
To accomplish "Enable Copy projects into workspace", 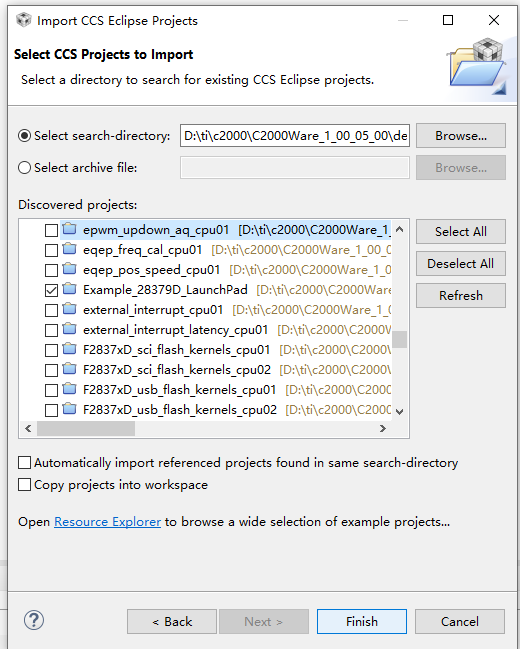I will click(x=24, y=484).
